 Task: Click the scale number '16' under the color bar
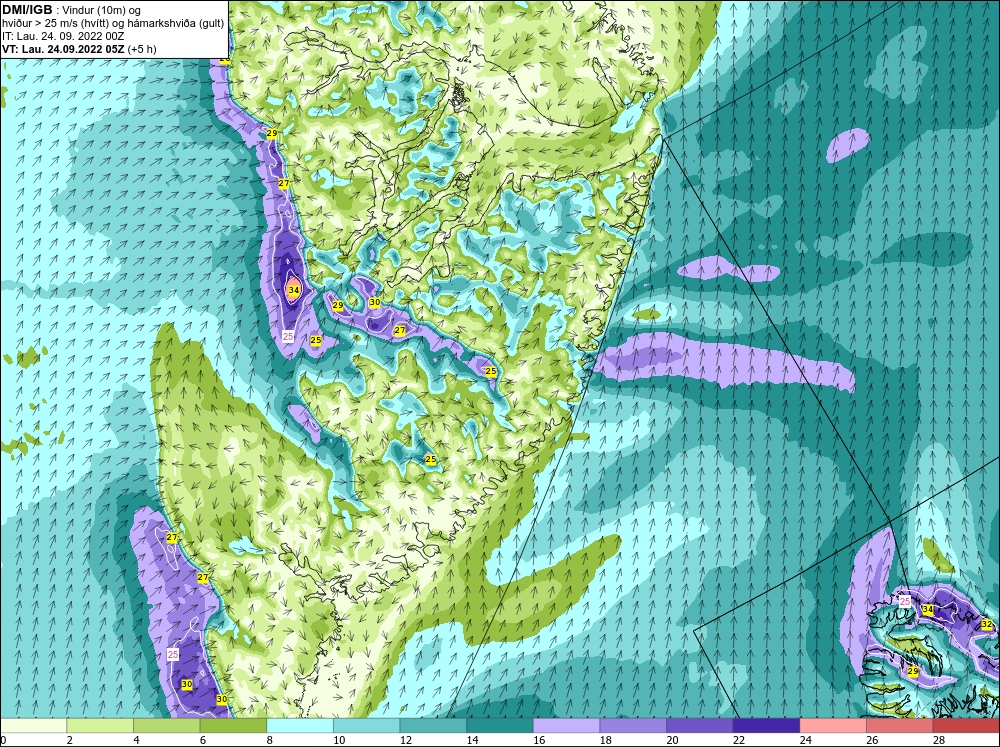538,740
